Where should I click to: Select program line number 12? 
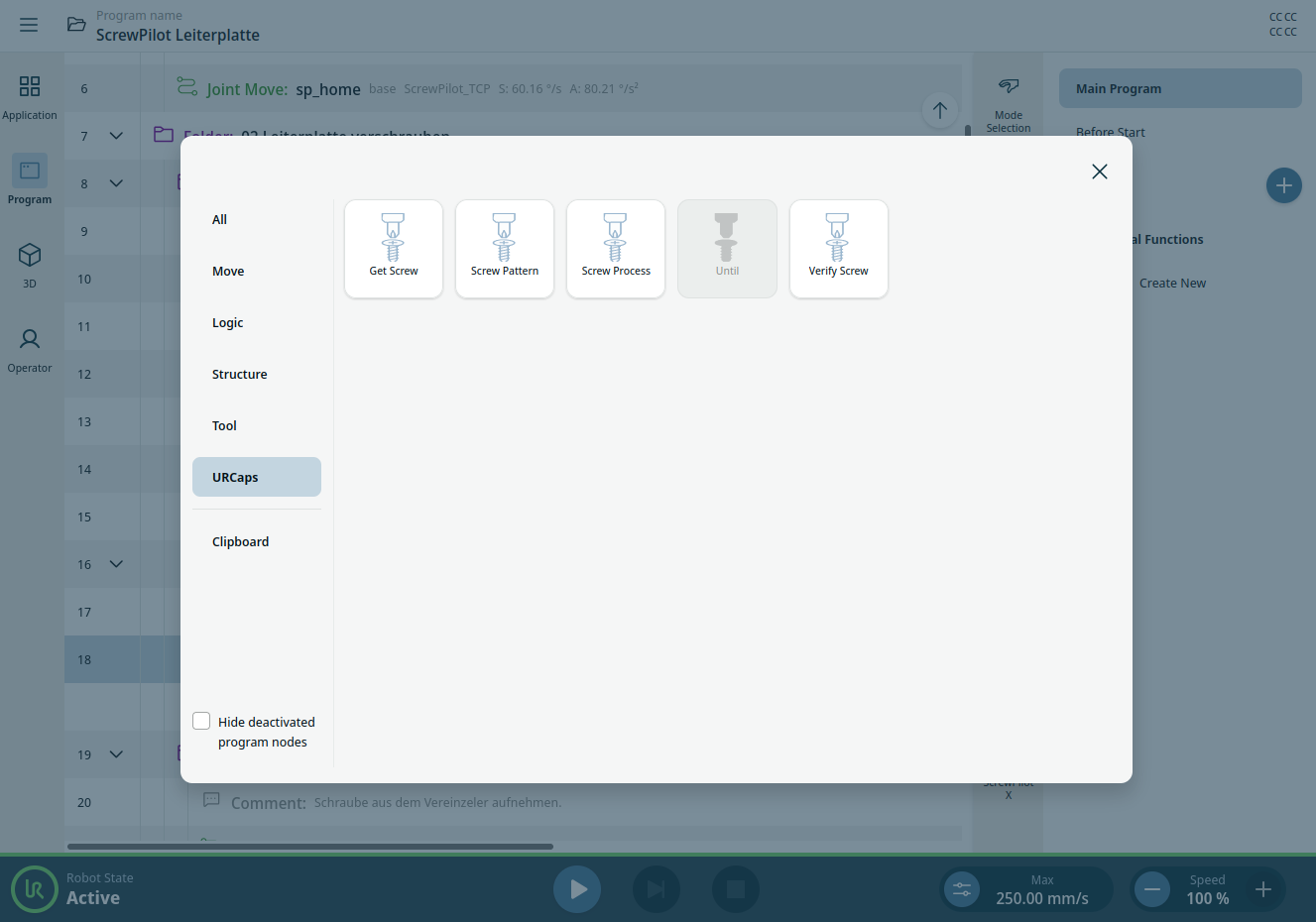[x=84, y=374]
